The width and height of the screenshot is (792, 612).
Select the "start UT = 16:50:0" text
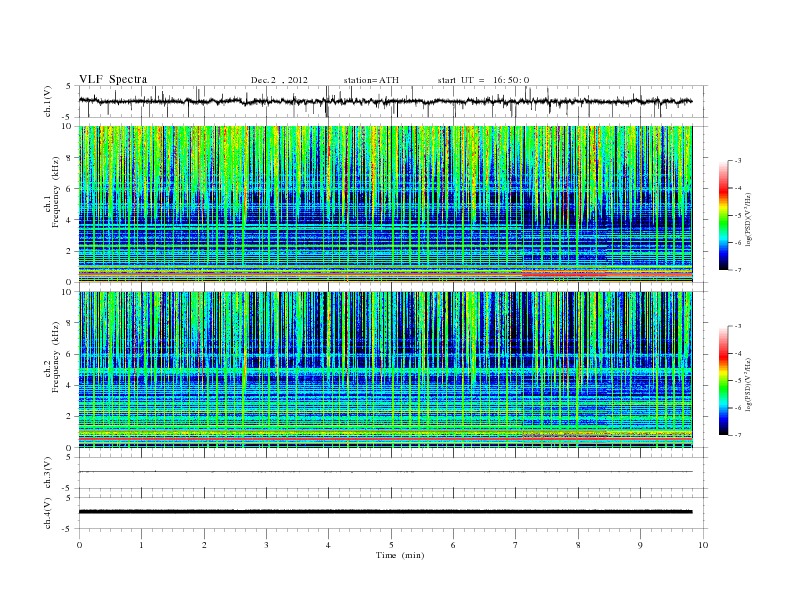point(483,80)
